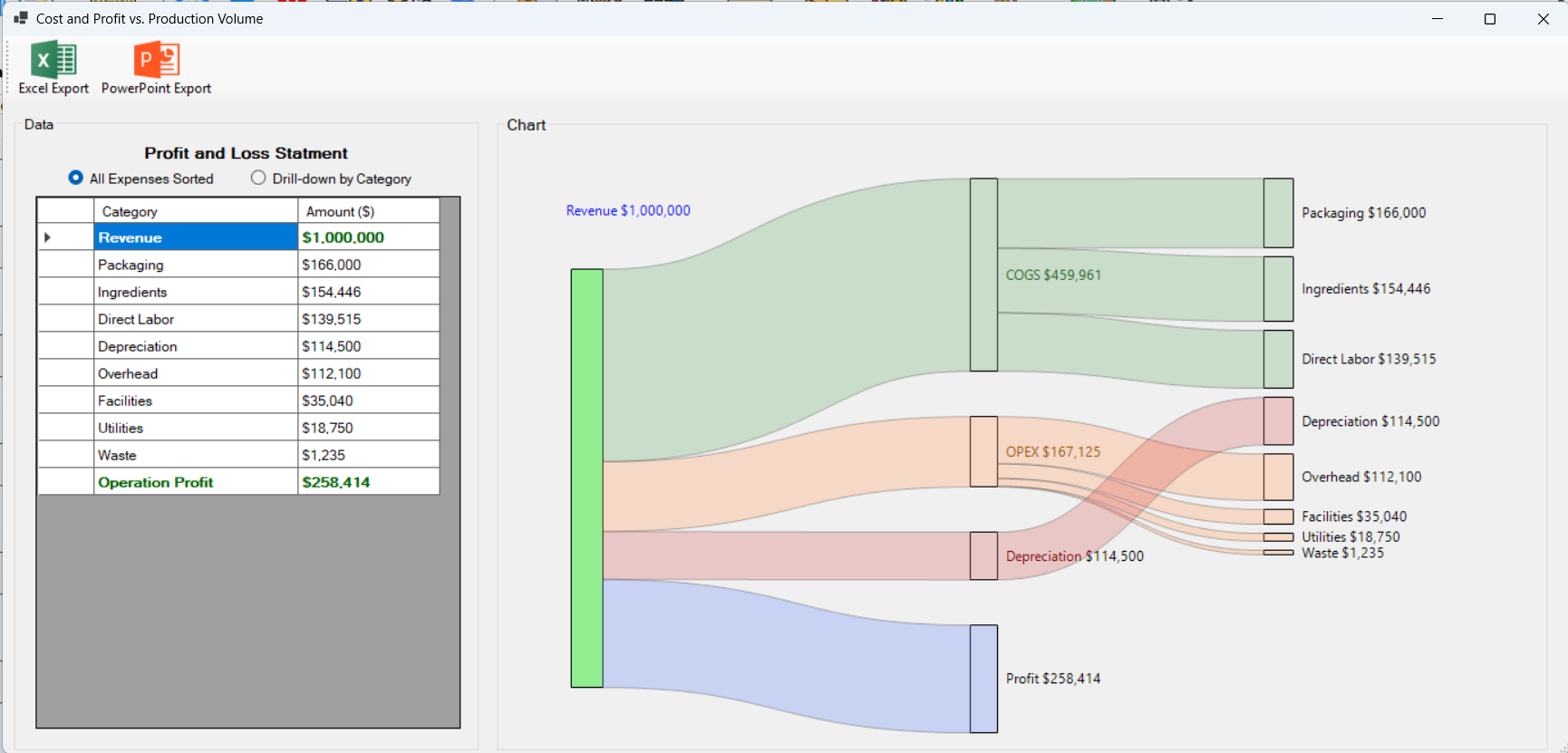Click the green Revenue node in chart
The width and height of the screenshot is (1568, 753).
586,478
